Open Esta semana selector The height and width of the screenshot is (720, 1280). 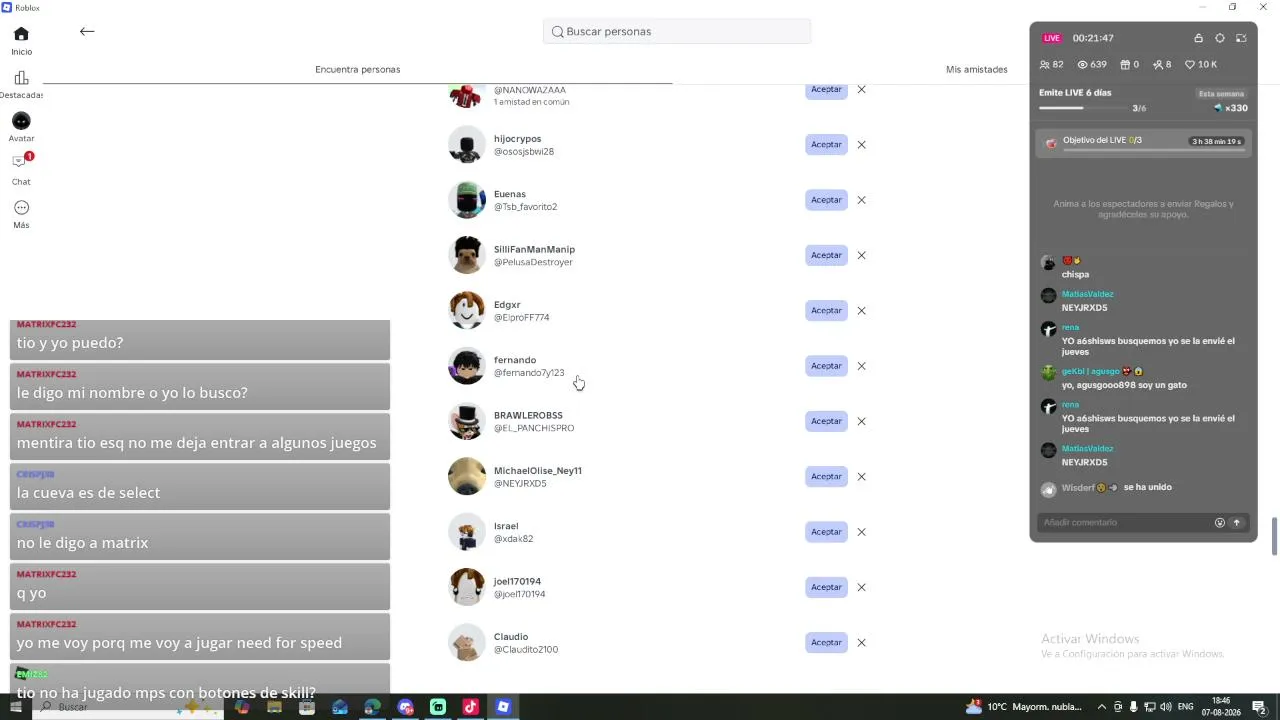pos(1222,93)
